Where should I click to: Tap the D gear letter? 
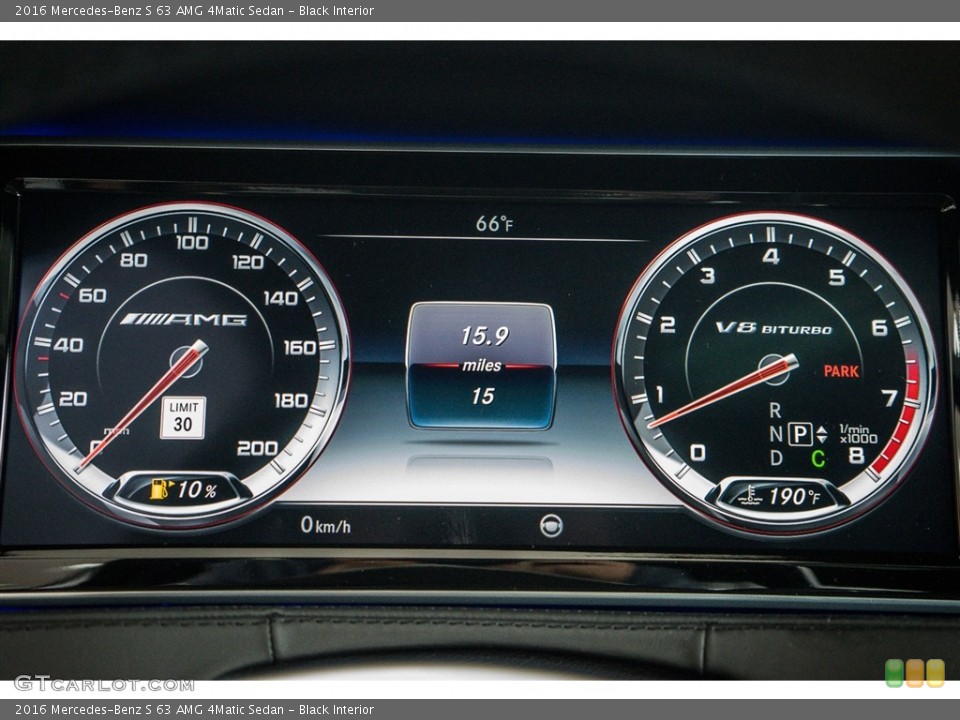(x=776, y=457)
